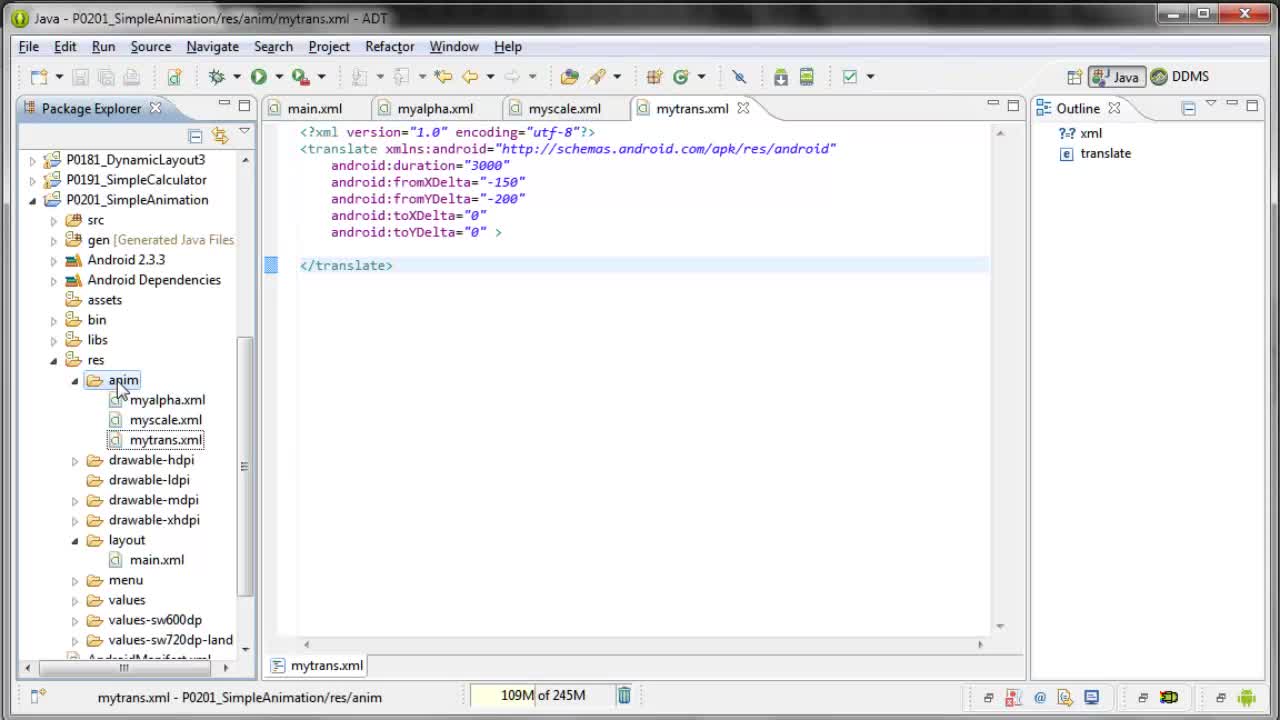Click the Open Perspective icon
The width and height of the screenshot is (1280, 720).
[x=1074, y=77]
